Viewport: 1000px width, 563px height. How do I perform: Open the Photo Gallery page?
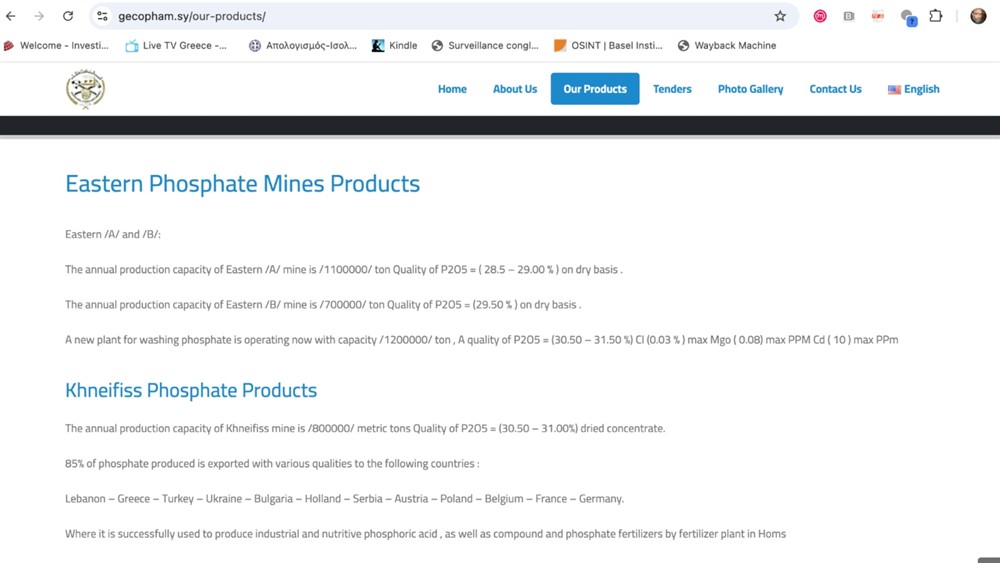pos(750,89)
